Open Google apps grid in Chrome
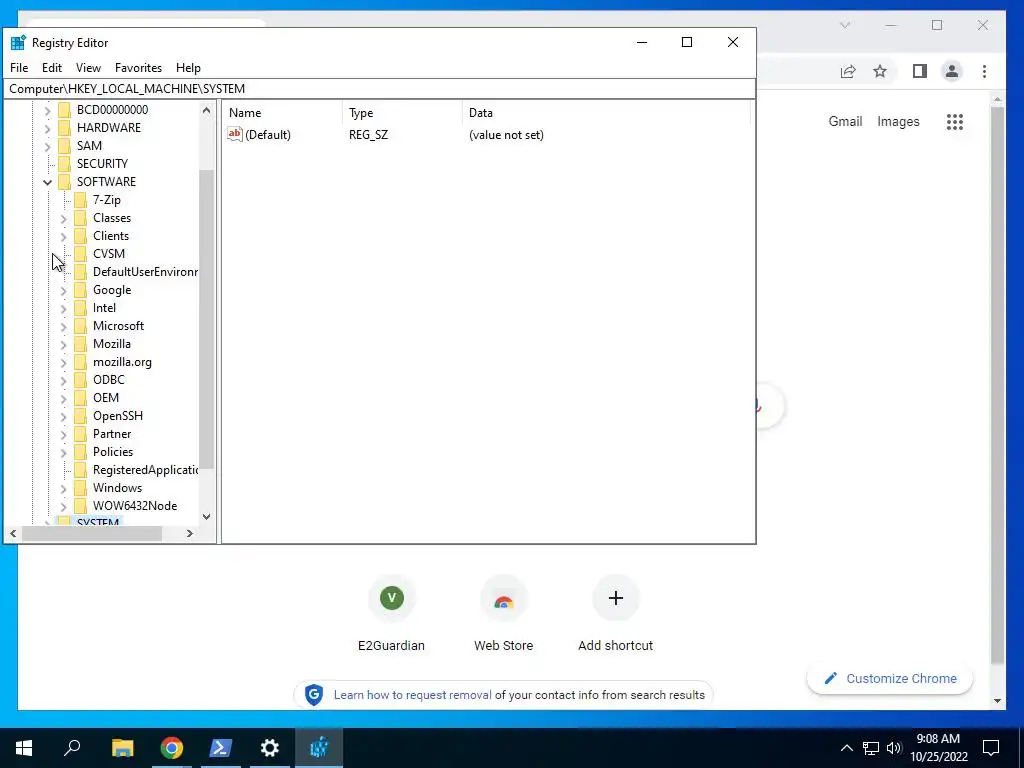 point(955,121)
